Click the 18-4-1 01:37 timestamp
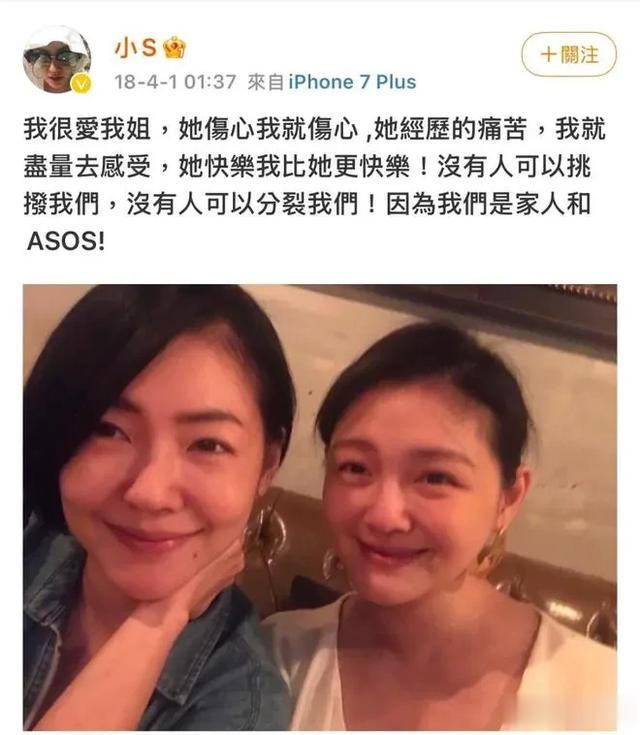This screenshot has height=735, width=640. 175,82
